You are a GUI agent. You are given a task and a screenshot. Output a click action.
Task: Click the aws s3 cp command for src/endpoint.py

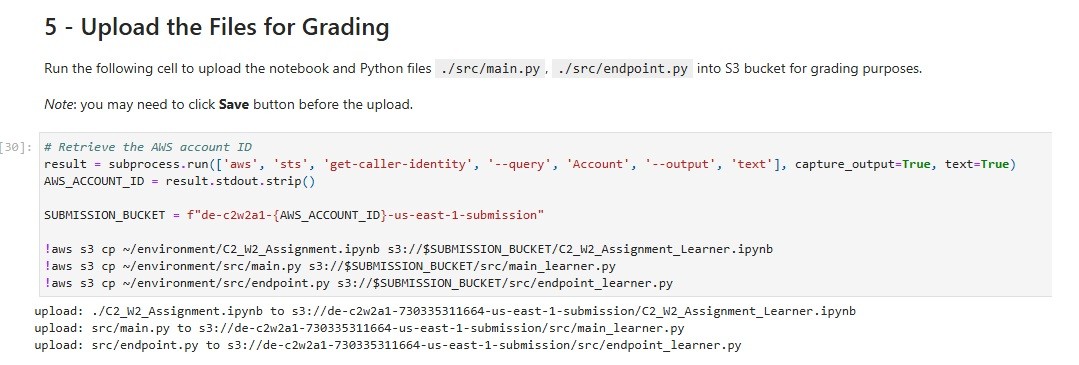359,283
